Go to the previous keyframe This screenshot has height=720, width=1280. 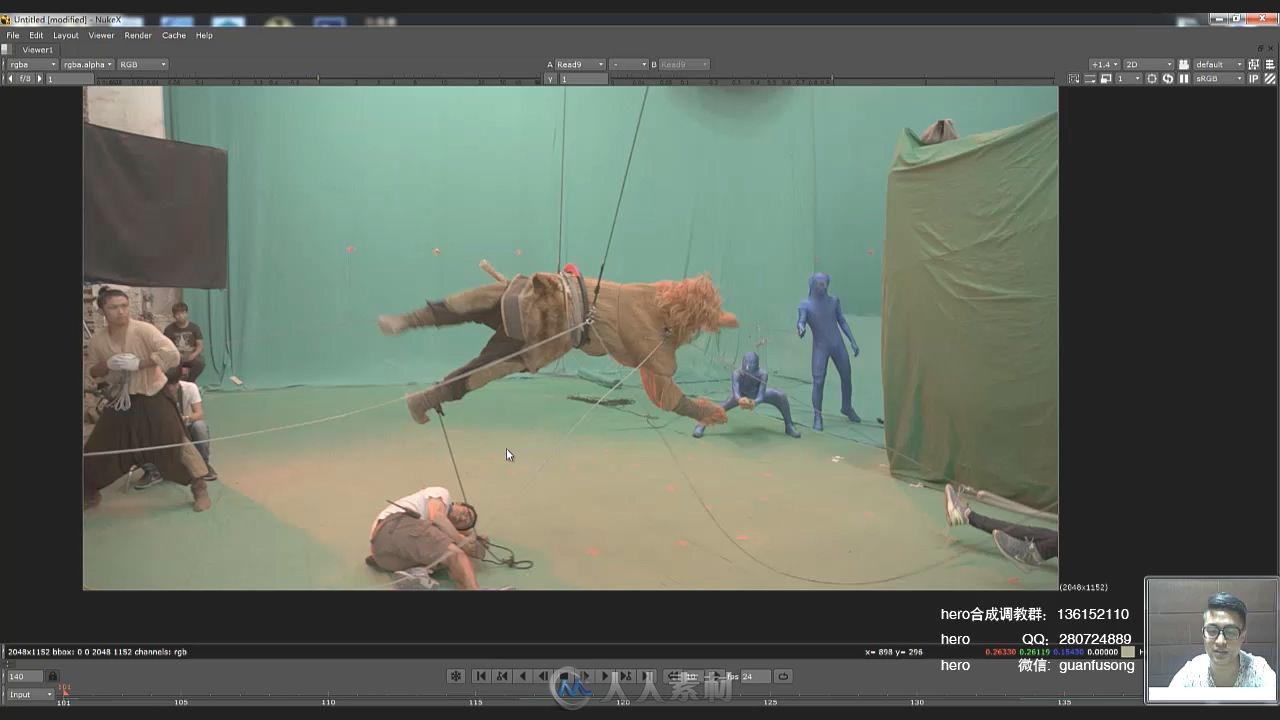pyautogui.click(x=502, y=676)
